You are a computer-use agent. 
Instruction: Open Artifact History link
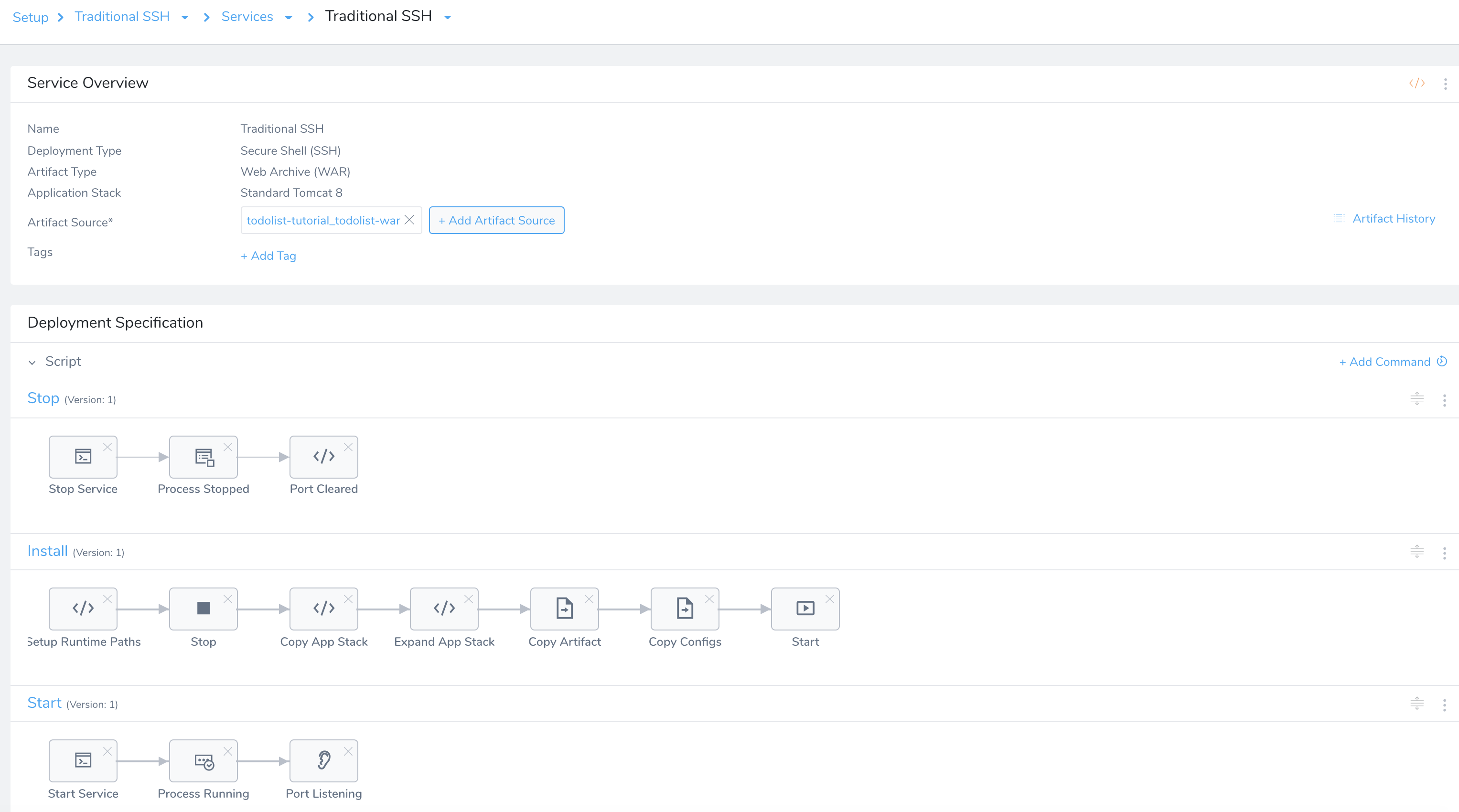click(1393, 219)
